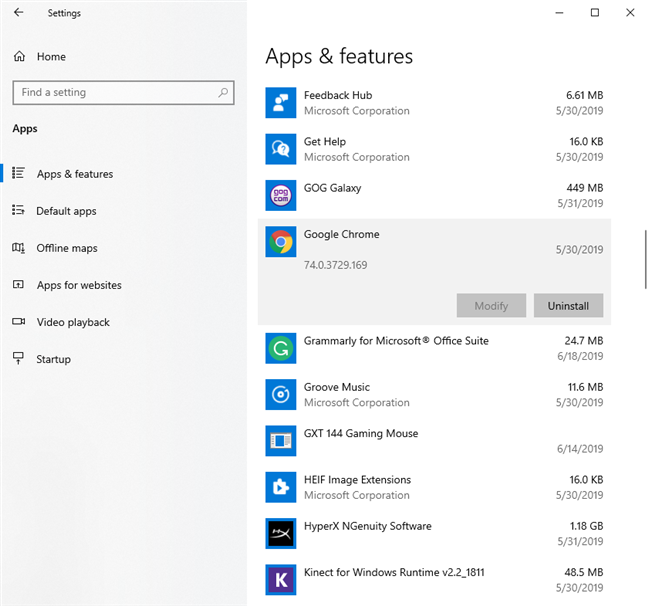Screen dimensions: 648x606
Task: Click the Apps for websites icon
Action: pos(18,284)
